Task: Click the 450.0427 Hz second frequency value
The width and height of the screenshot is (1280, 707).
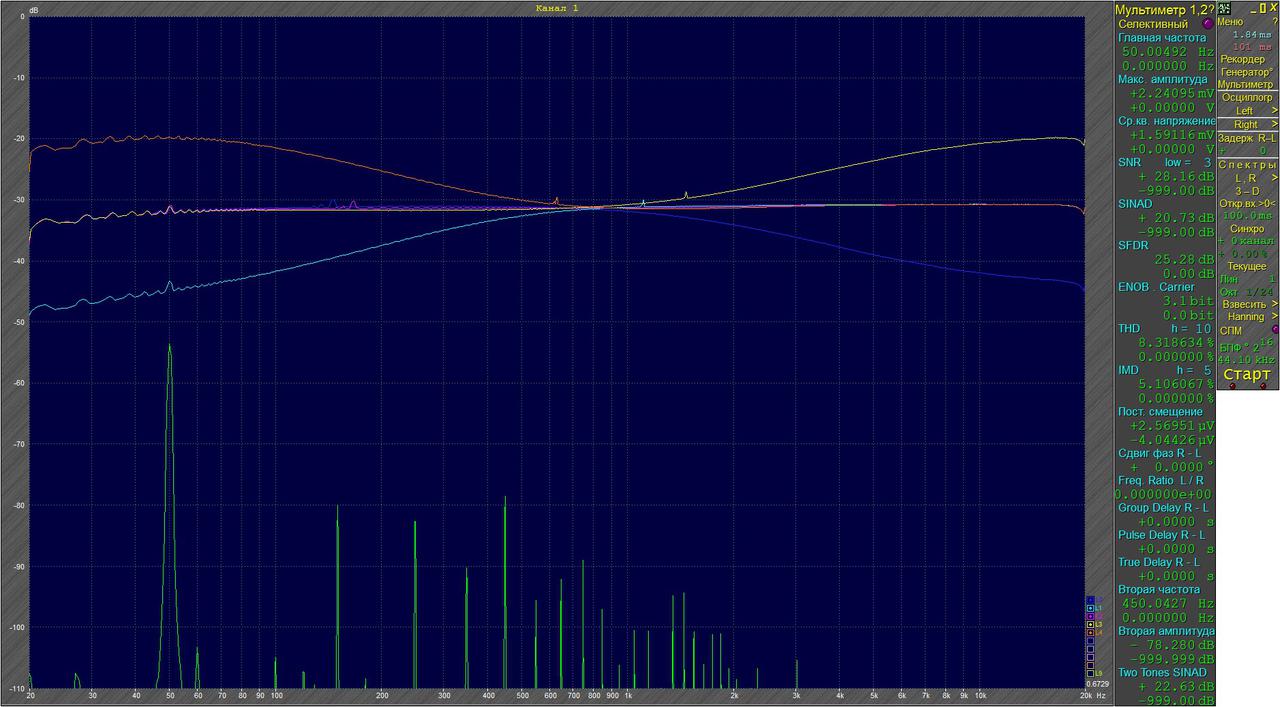Action: (x=1167, y=604)
